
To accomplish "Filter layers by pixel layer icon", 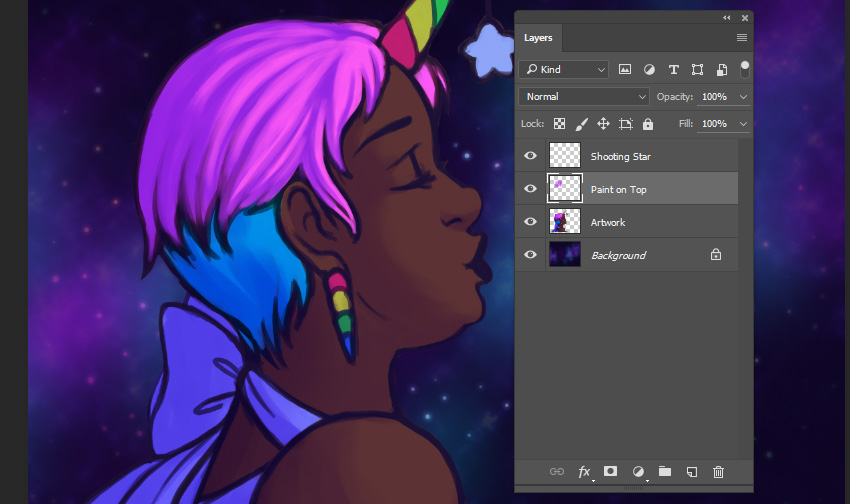I will 625,69.
